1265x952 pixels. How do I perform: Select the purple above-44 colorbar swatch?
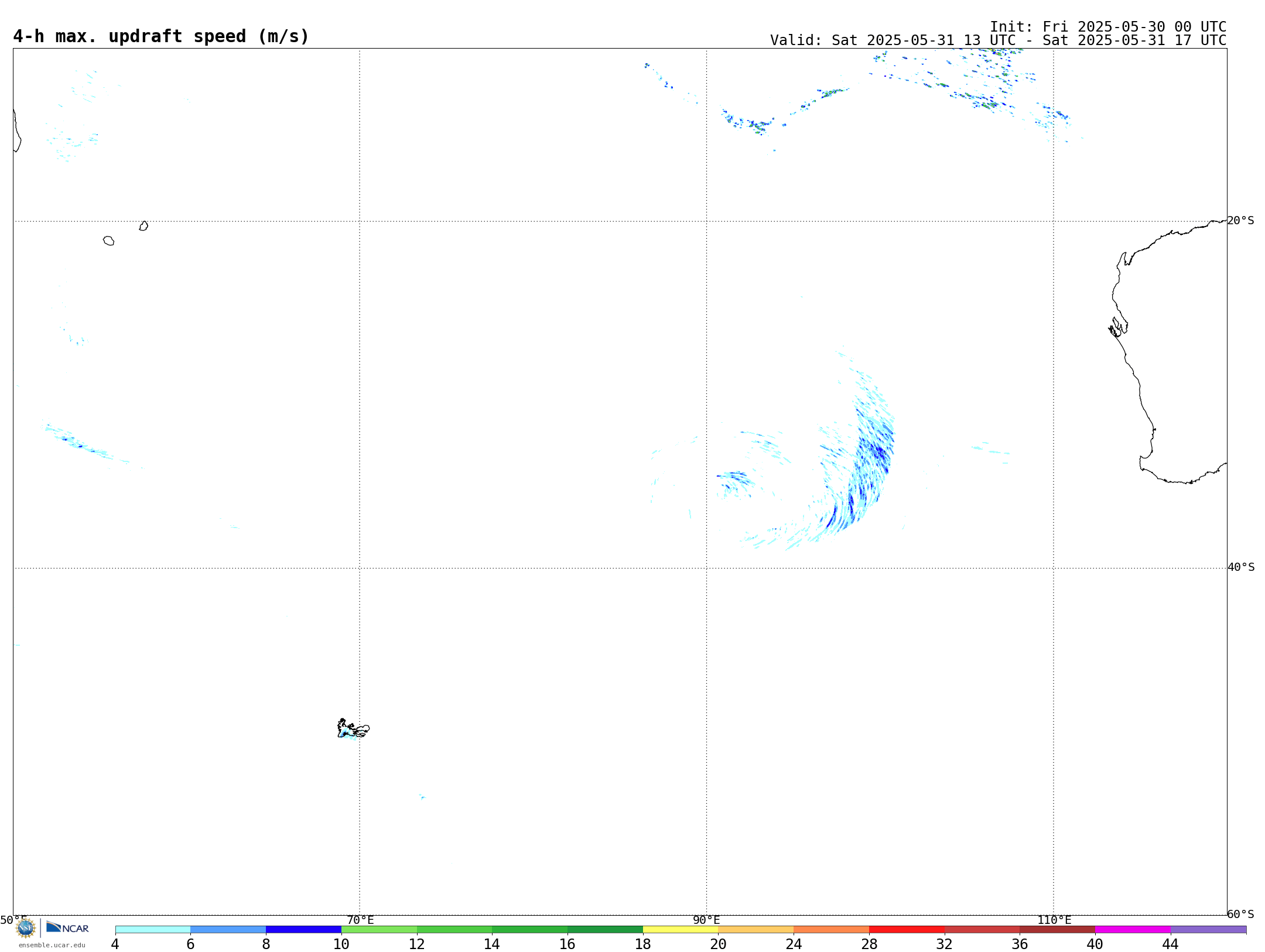click(1208, 930)
